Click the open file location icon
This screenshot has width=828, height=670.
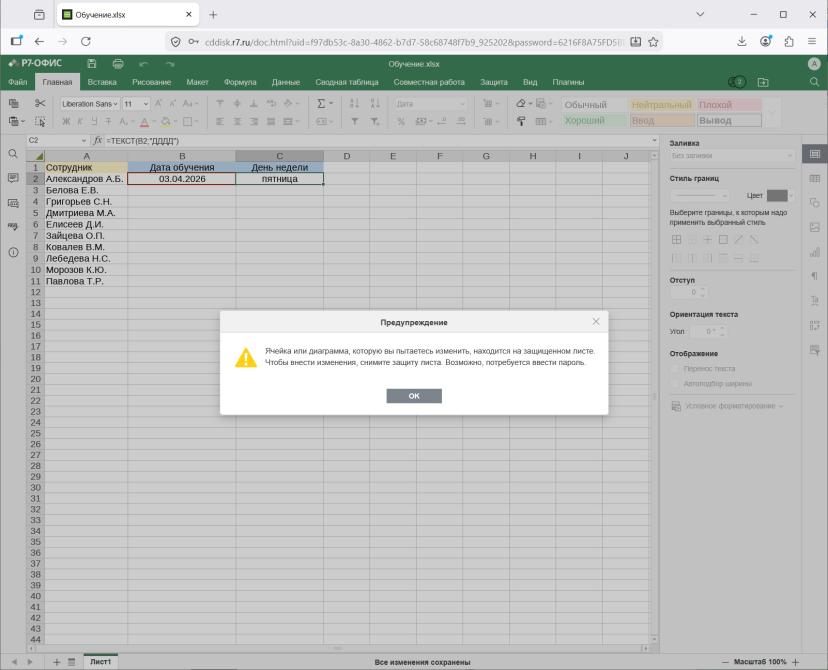pyautogui.click(x=763, y=82)
